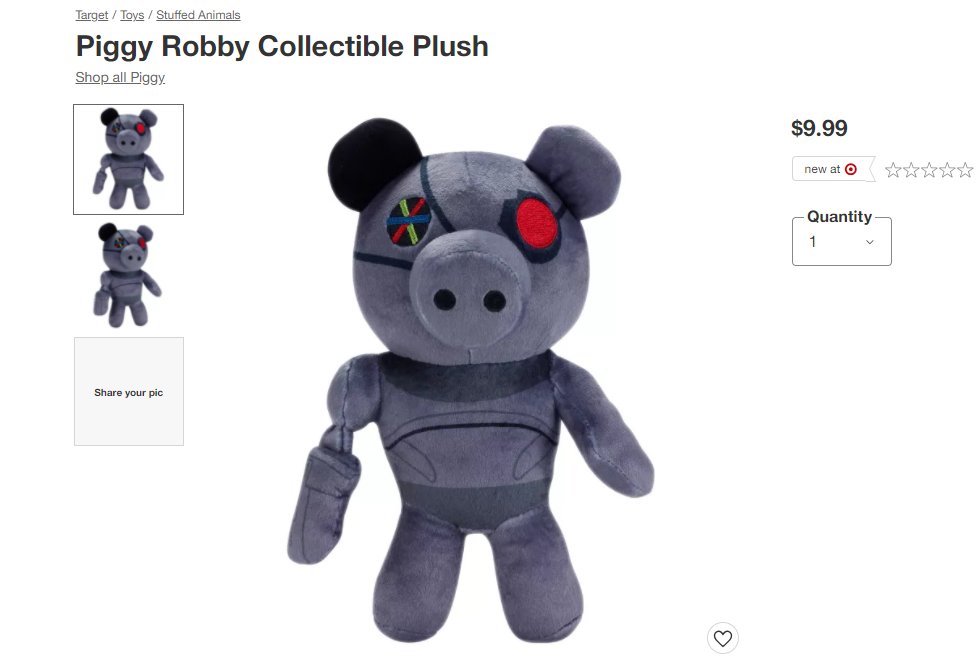Select the second rating star
The height and width of the screenshot is (664, 979).
911,170
